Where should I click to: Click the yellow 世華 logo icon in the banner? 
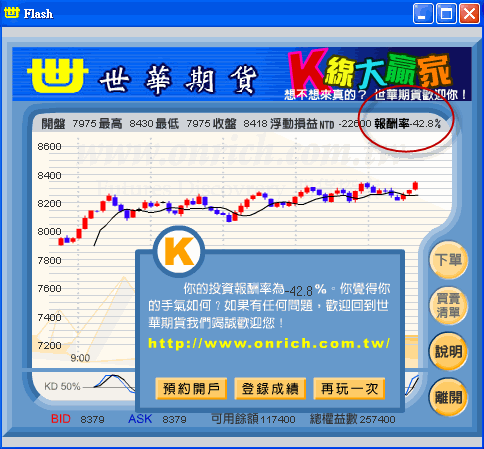tap(57, 76)
